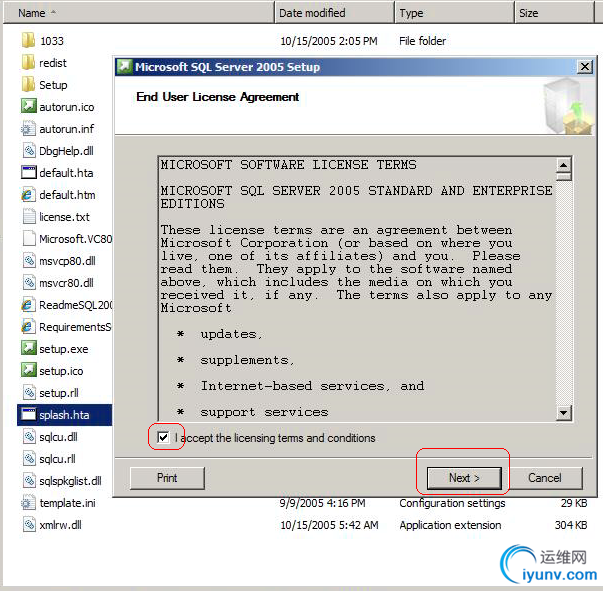Click license text scroll up arrow
Screen dimensions: 603x591
click(563, 165)
